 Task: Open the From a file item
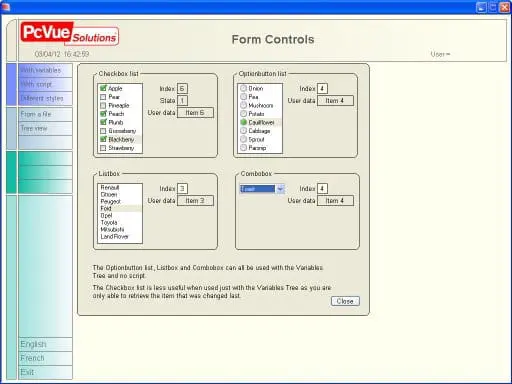pyautogui.click(x=45, y=114)
